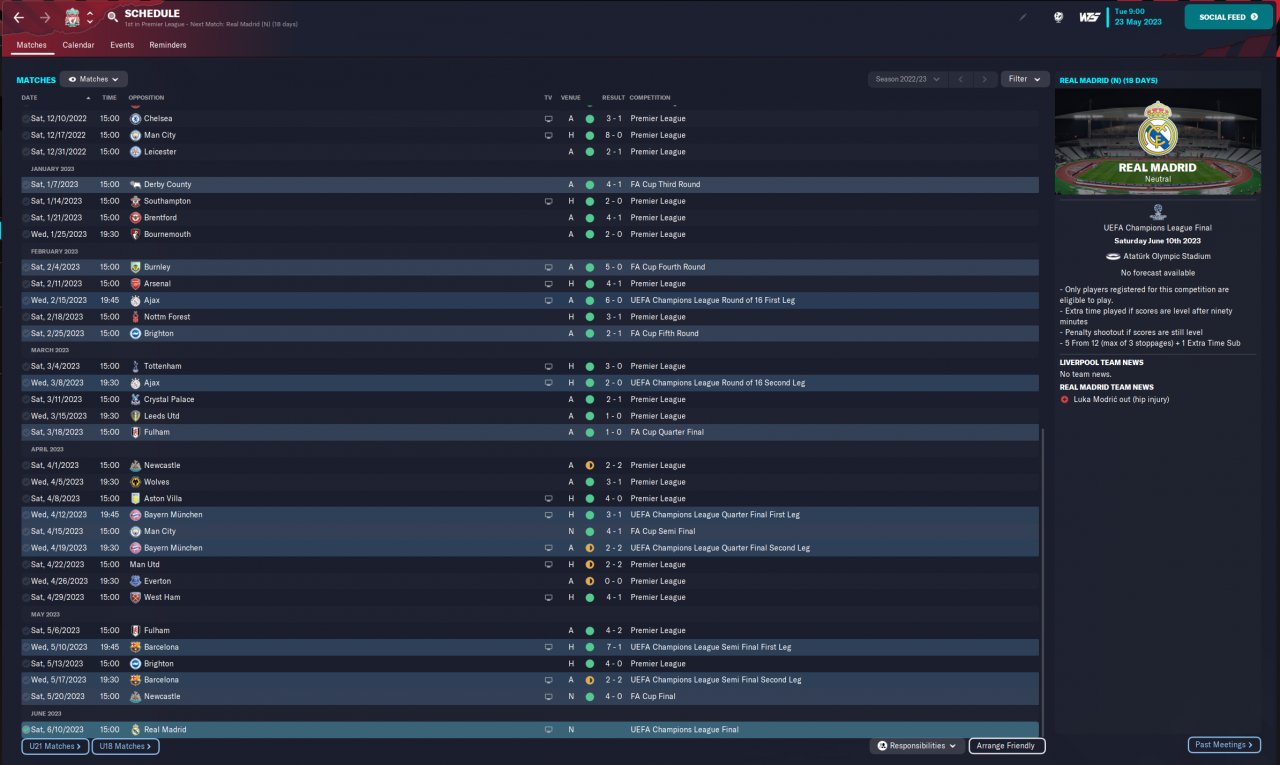
Task: Switch to the Calendar tab
Action: [x=78, y=45]
